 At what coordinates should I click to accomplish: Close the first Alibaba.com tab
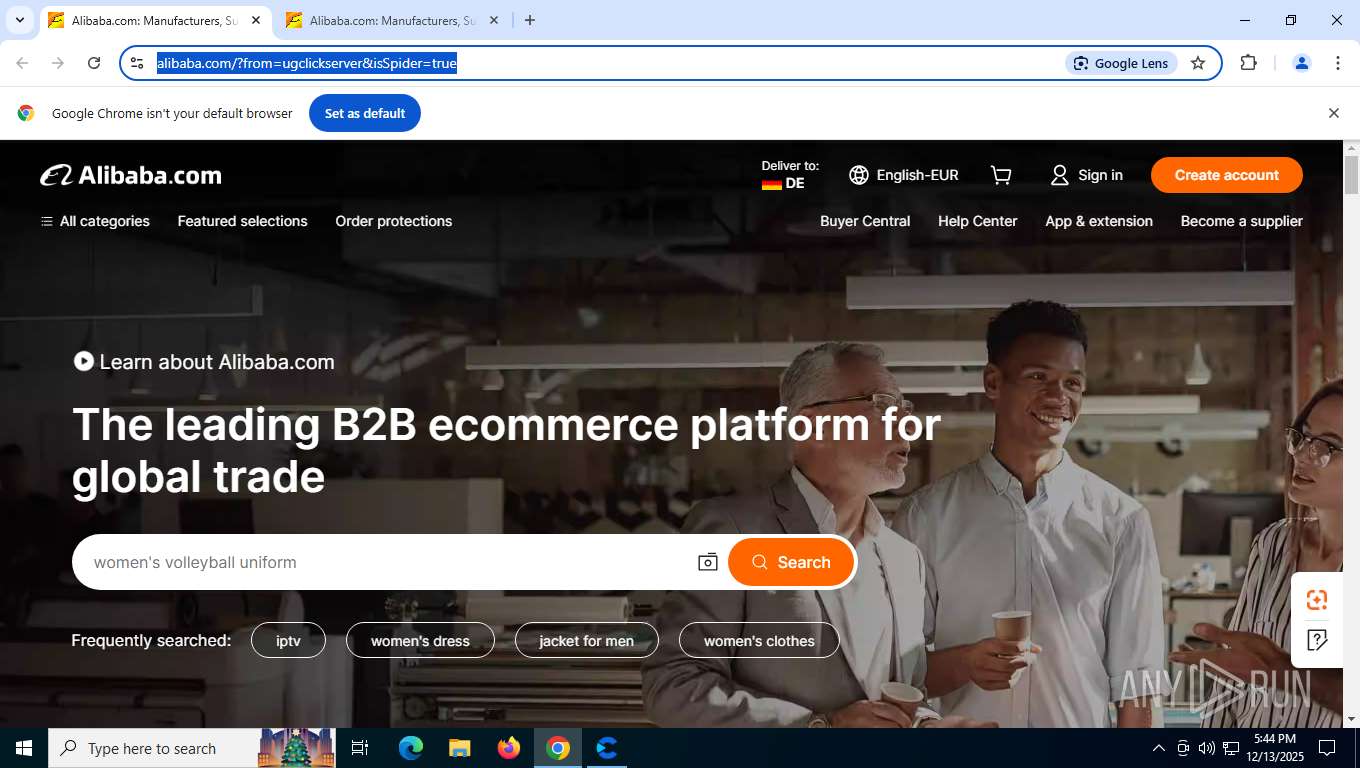[x=256, y=20]
